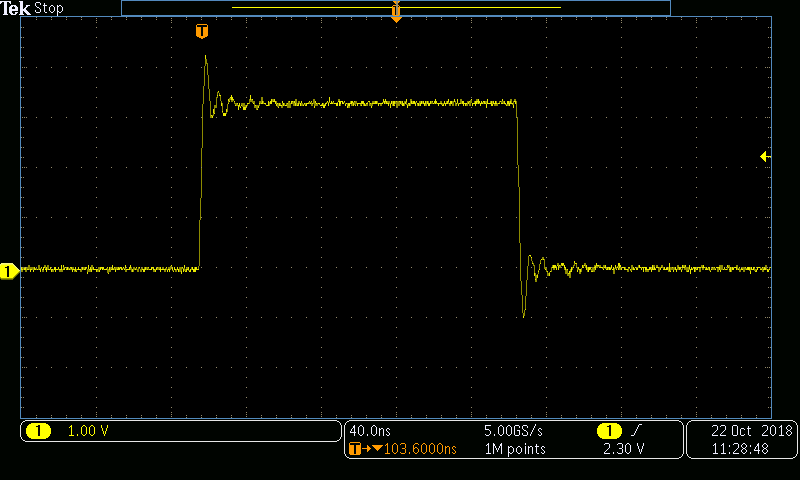Click the yellow trigger level arrow
This screenshot has height=480, width=800.
(x=765, y=156)
